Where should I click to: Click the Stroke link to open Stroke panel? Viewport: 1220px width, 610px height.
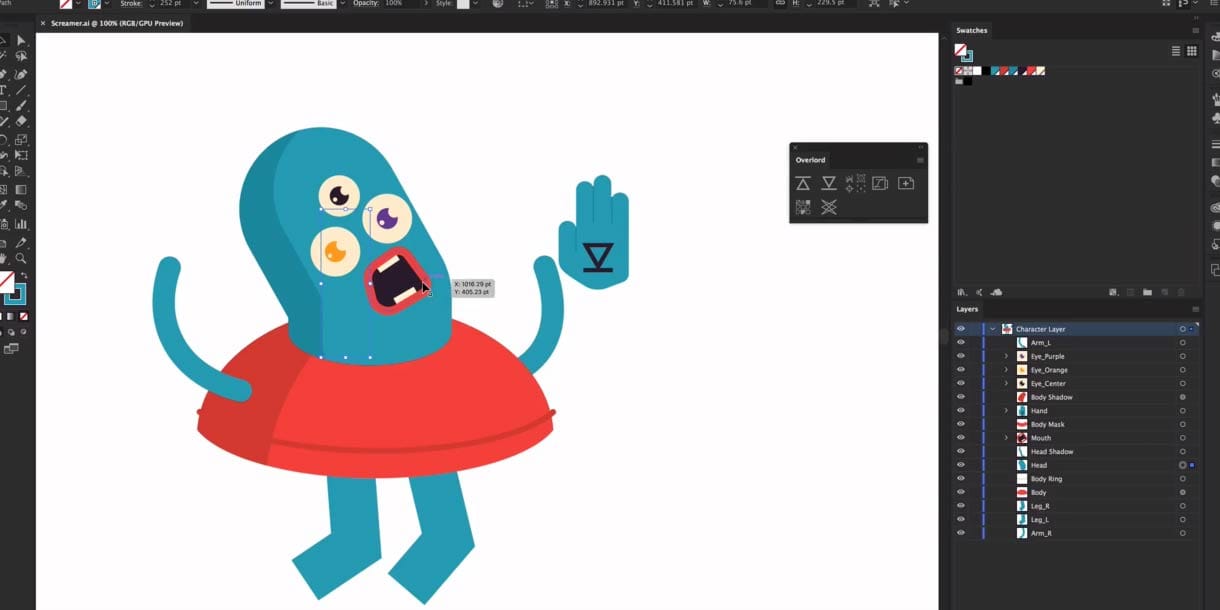tap(130, 4)
